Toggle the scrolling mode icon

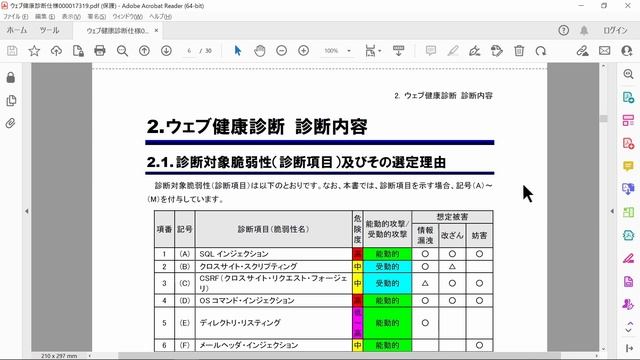[x=398, y=51]
